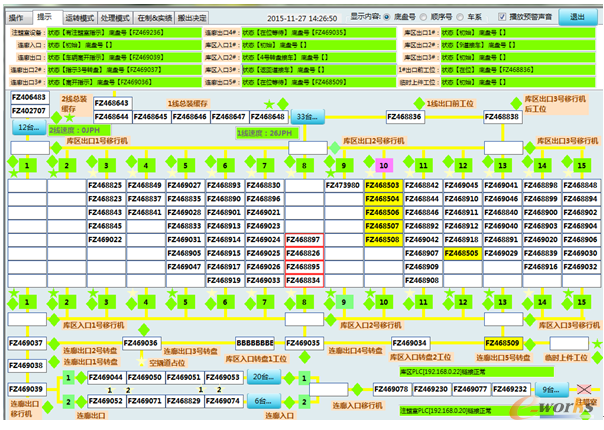
Task: Click the green star beside 临时上件工位 box
Action: pyautogui.click(x=597, y=343)
